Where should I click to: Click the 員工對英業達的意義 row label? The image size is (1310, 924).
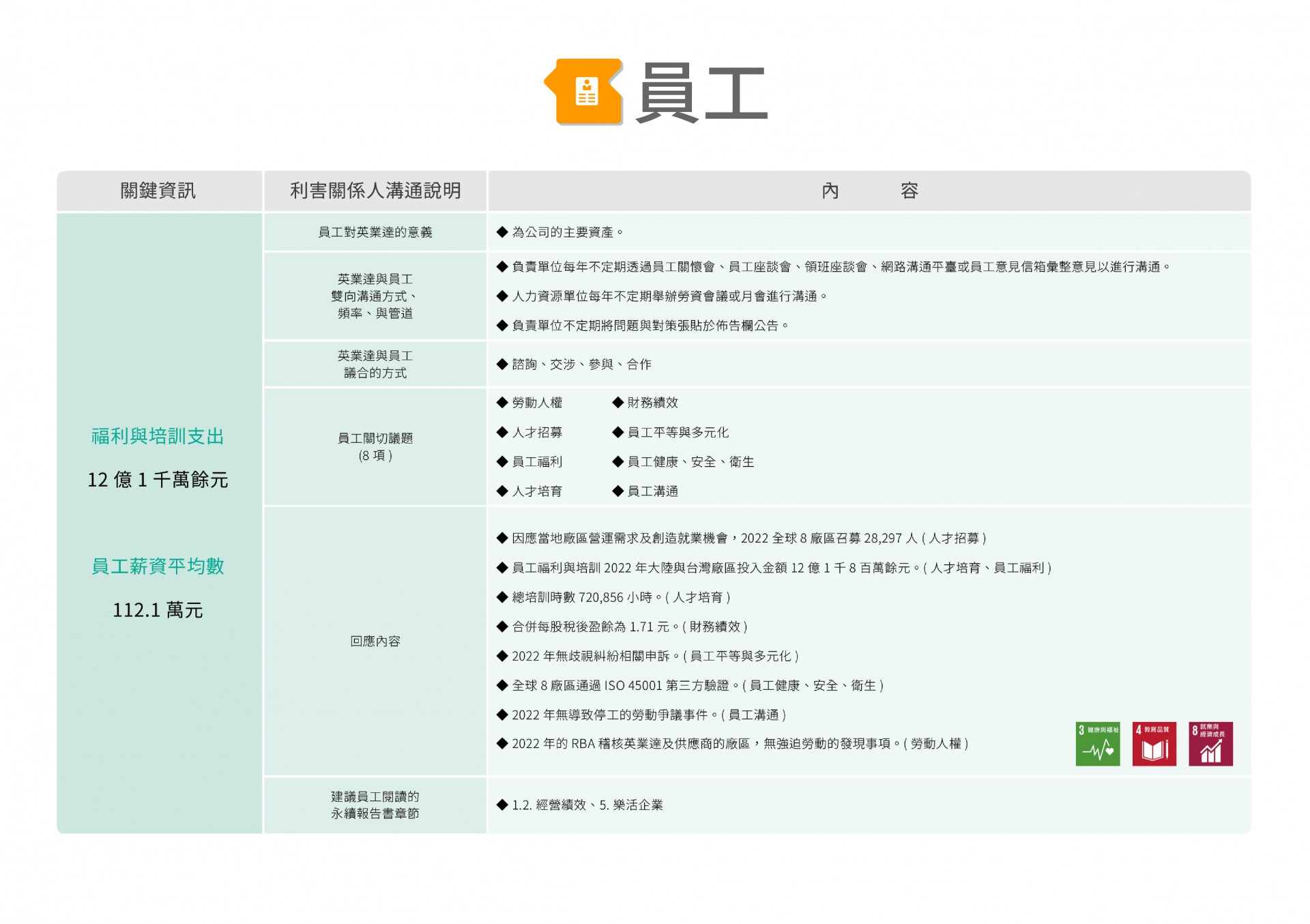(x=375, y=232)
